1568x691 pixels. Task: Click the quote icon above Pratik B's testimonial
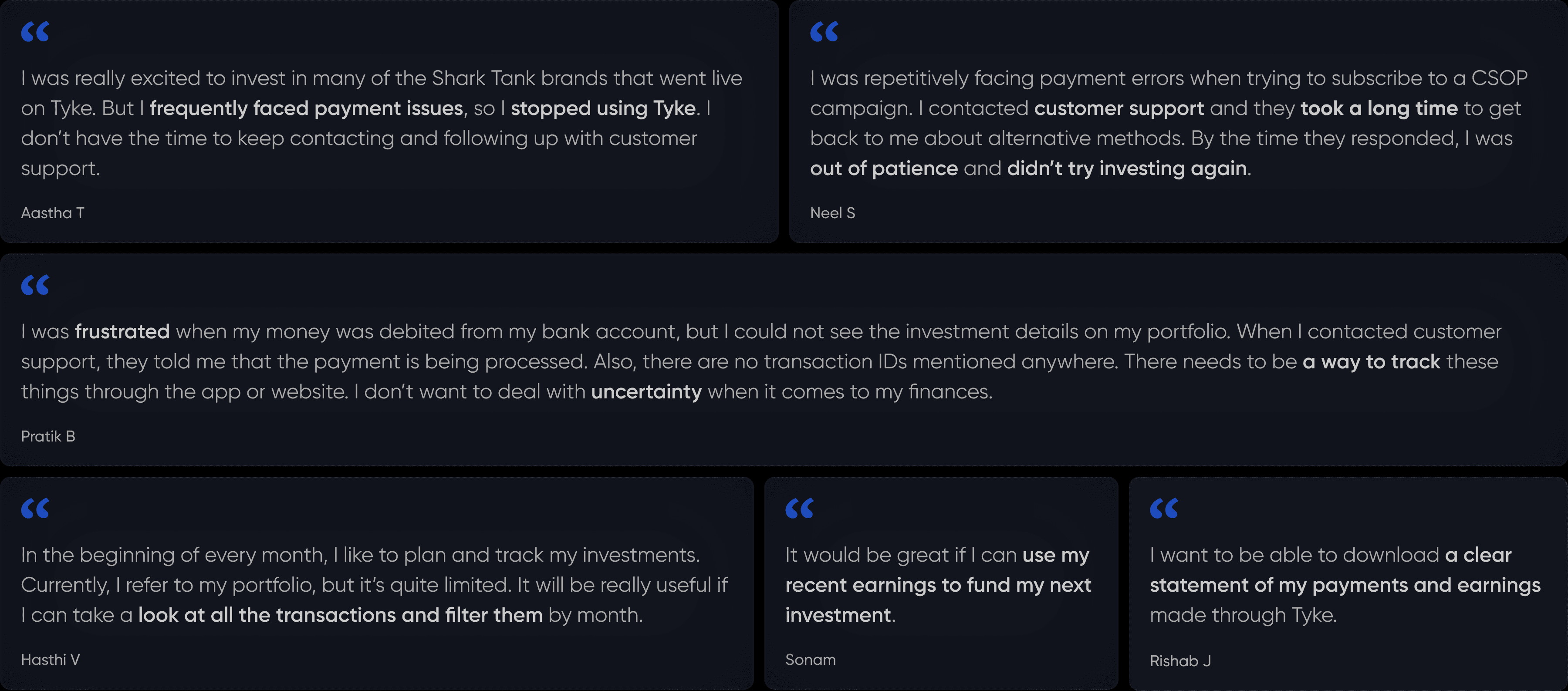(35, 285)
